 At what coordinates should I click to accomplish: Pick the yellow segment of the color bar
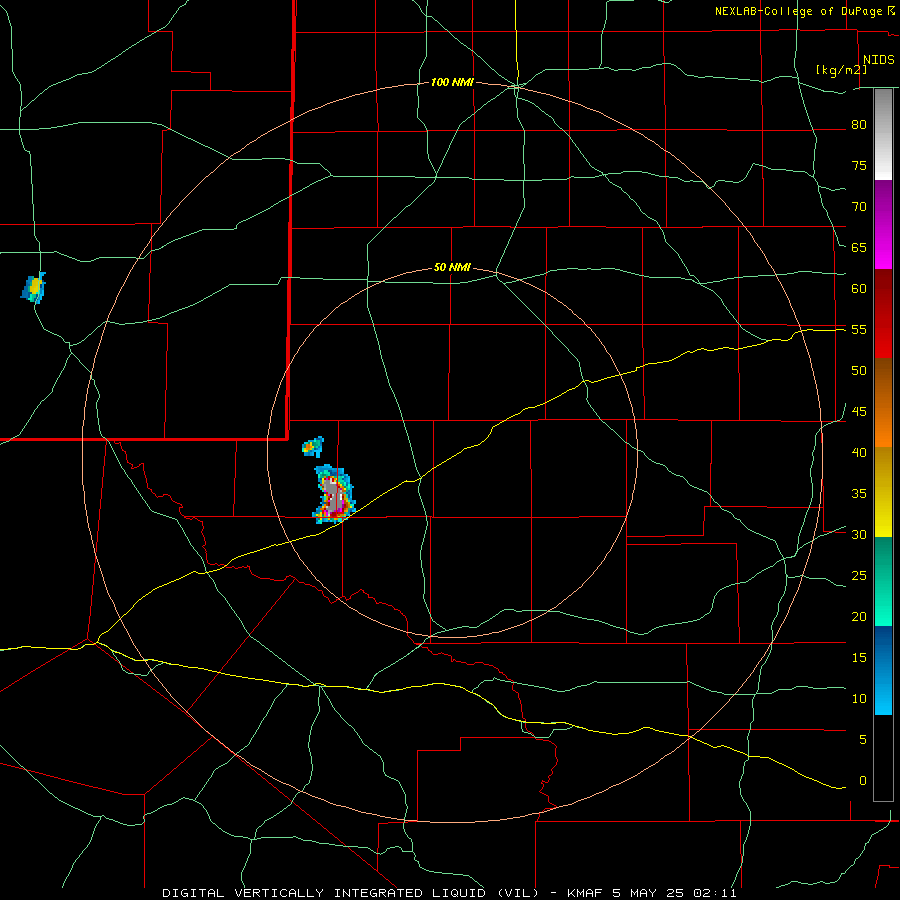(883, 492)
